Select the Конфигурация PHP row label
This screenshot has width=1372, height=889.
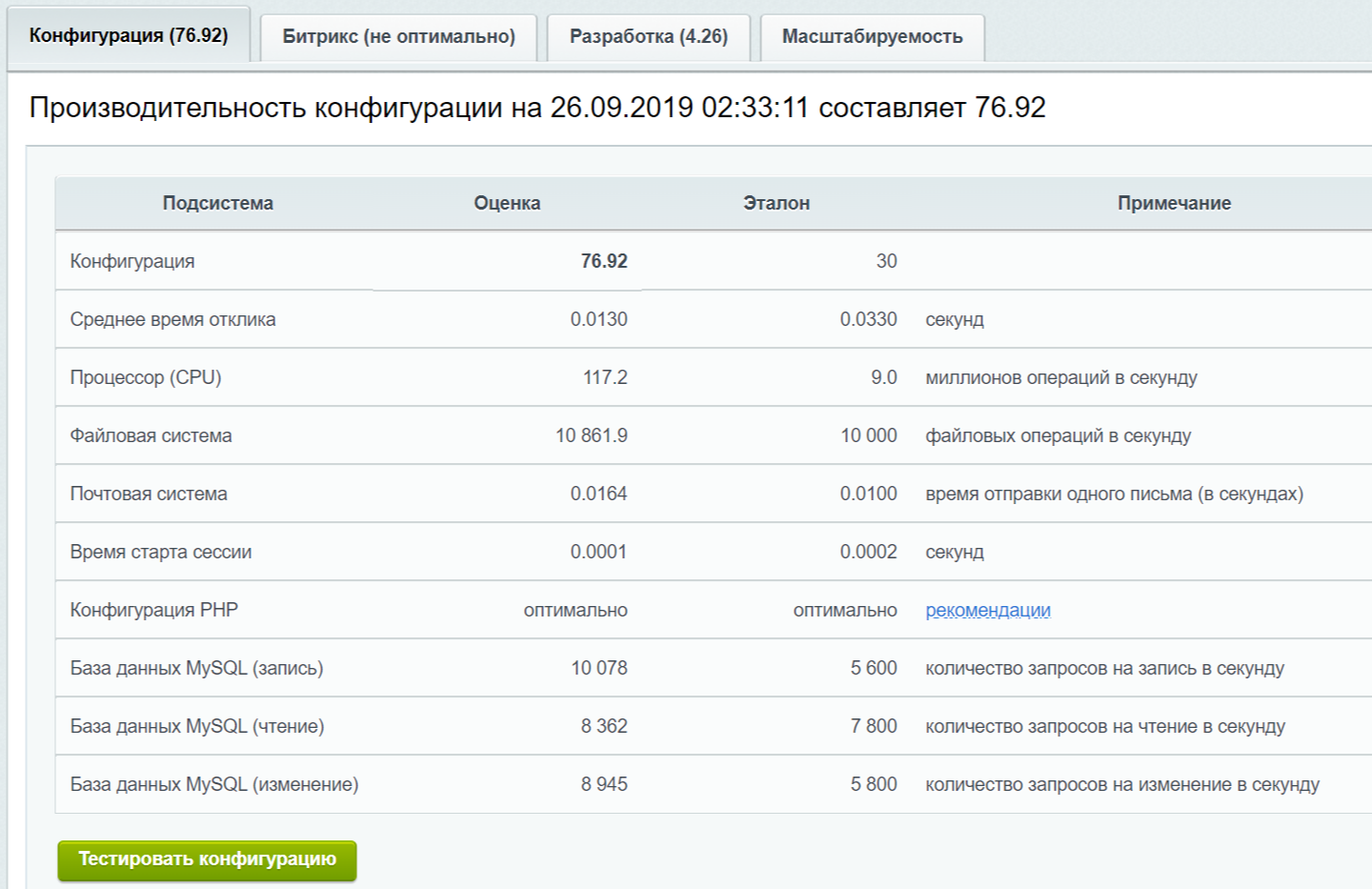[154, 610]
